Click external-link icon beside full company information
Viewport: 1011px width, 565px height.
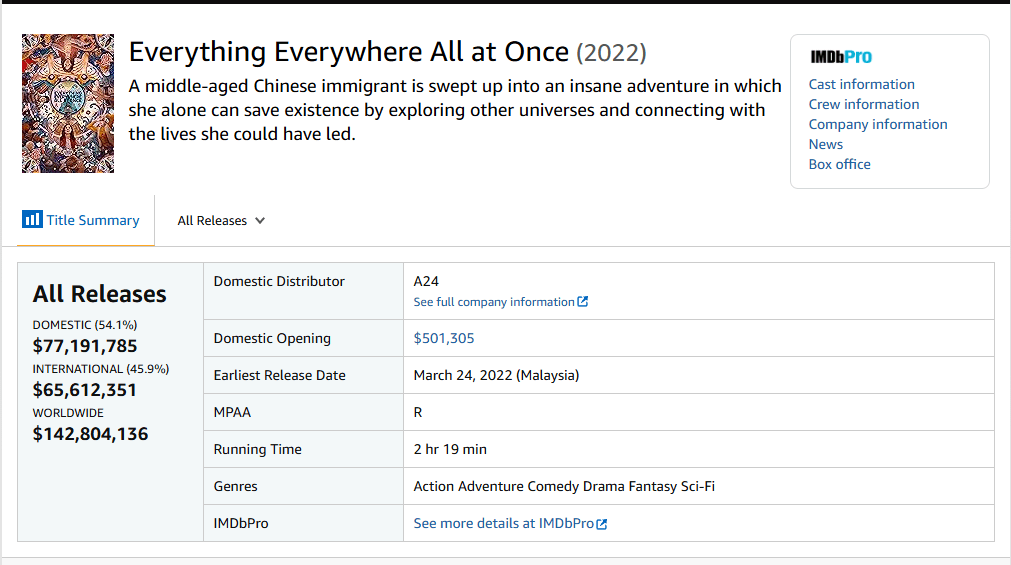583,302
